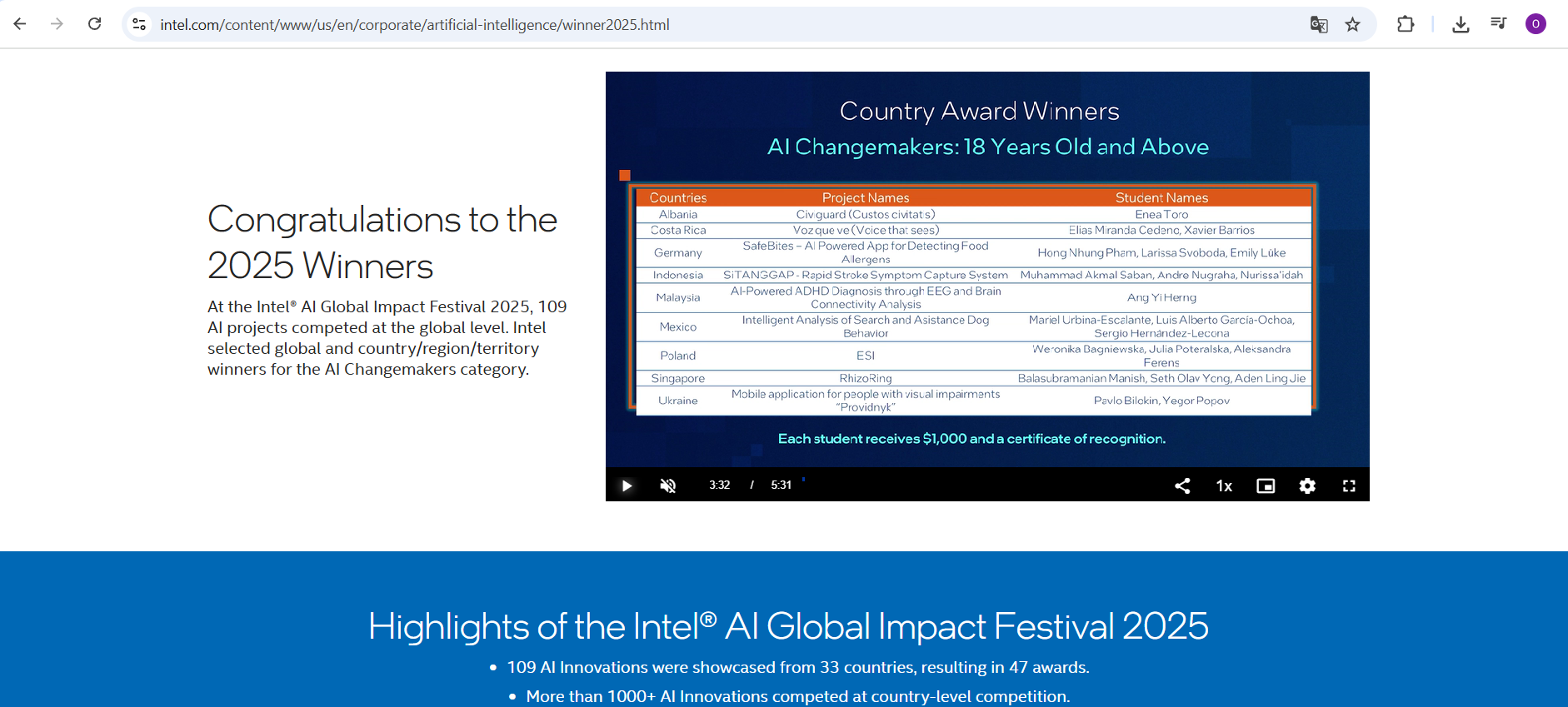
Task: Open browser downloads panel
Action: coord(1461,25)
